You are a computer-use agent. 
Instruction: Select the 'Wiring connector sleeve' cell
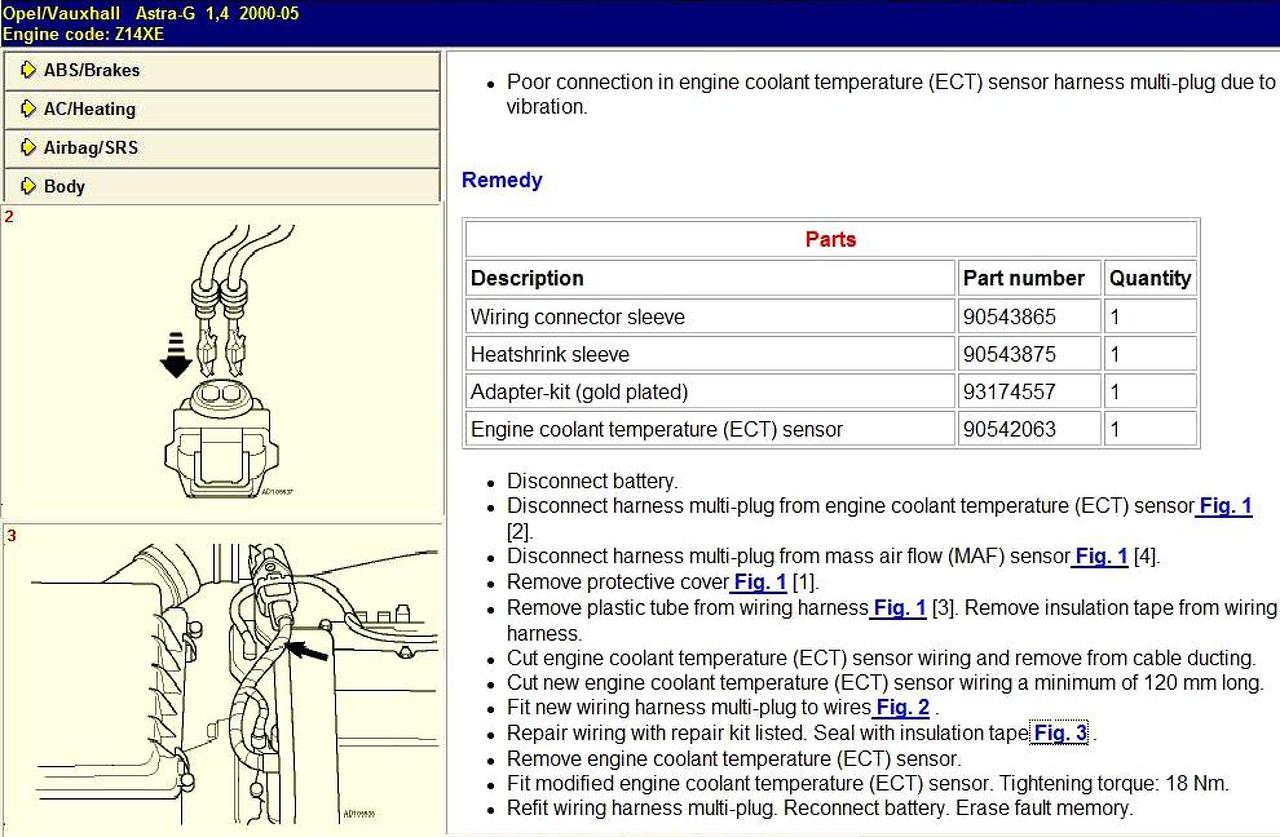[x=710, y=317]
